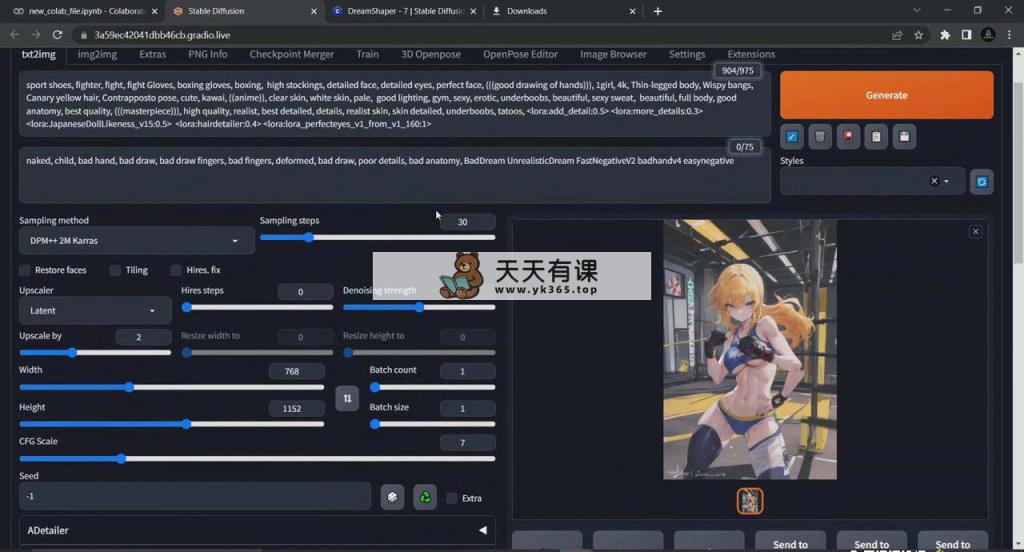Open the Styles dropdown arrow
The width and height of the screenshot is (1024, 552).
coord(946,181)
